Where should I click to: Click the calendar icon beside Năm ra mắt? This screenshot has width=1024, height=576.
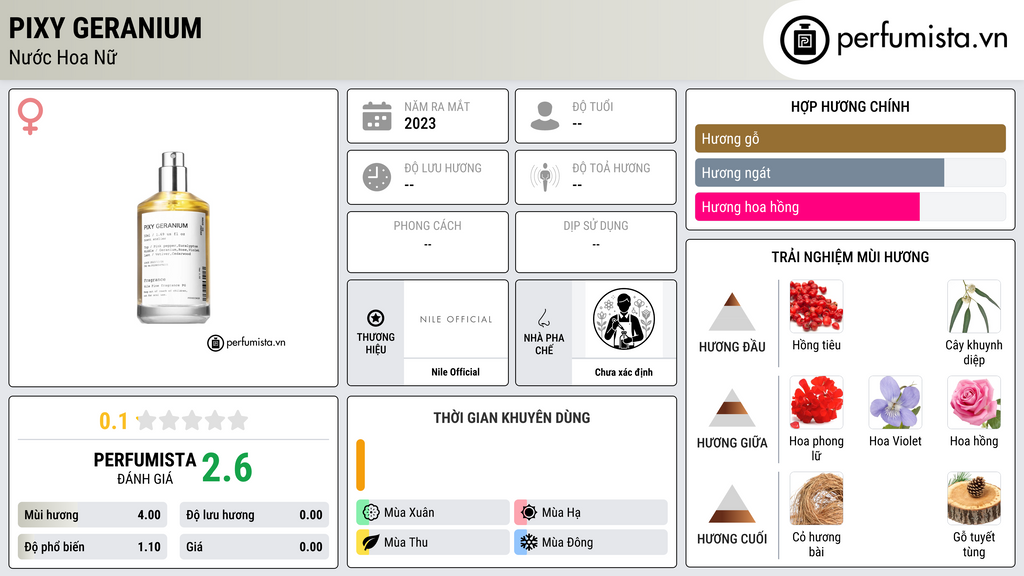click(x=377, y=116)
